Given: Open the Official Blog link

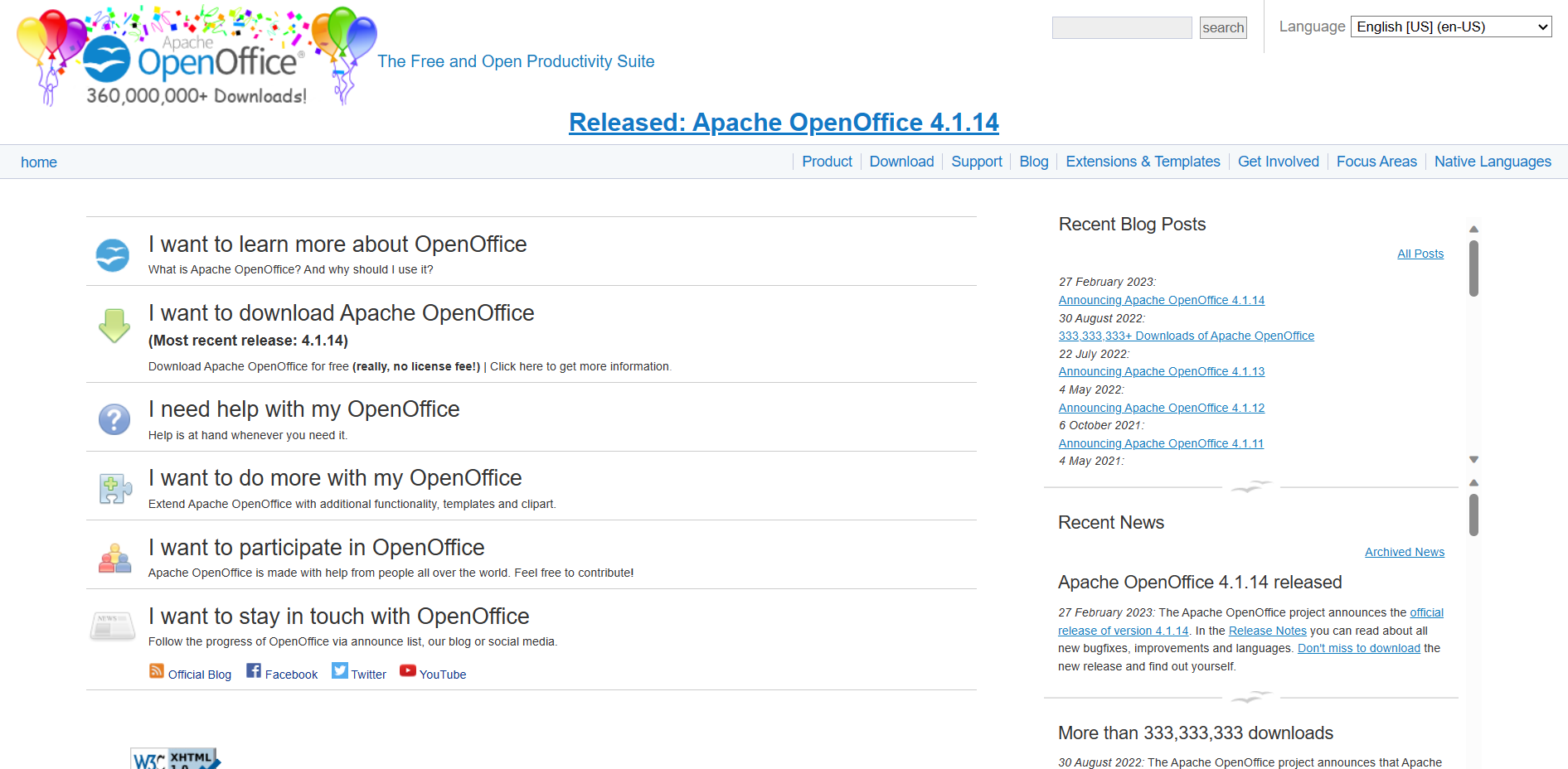Looking at the screenshot, I should (200, 675).
